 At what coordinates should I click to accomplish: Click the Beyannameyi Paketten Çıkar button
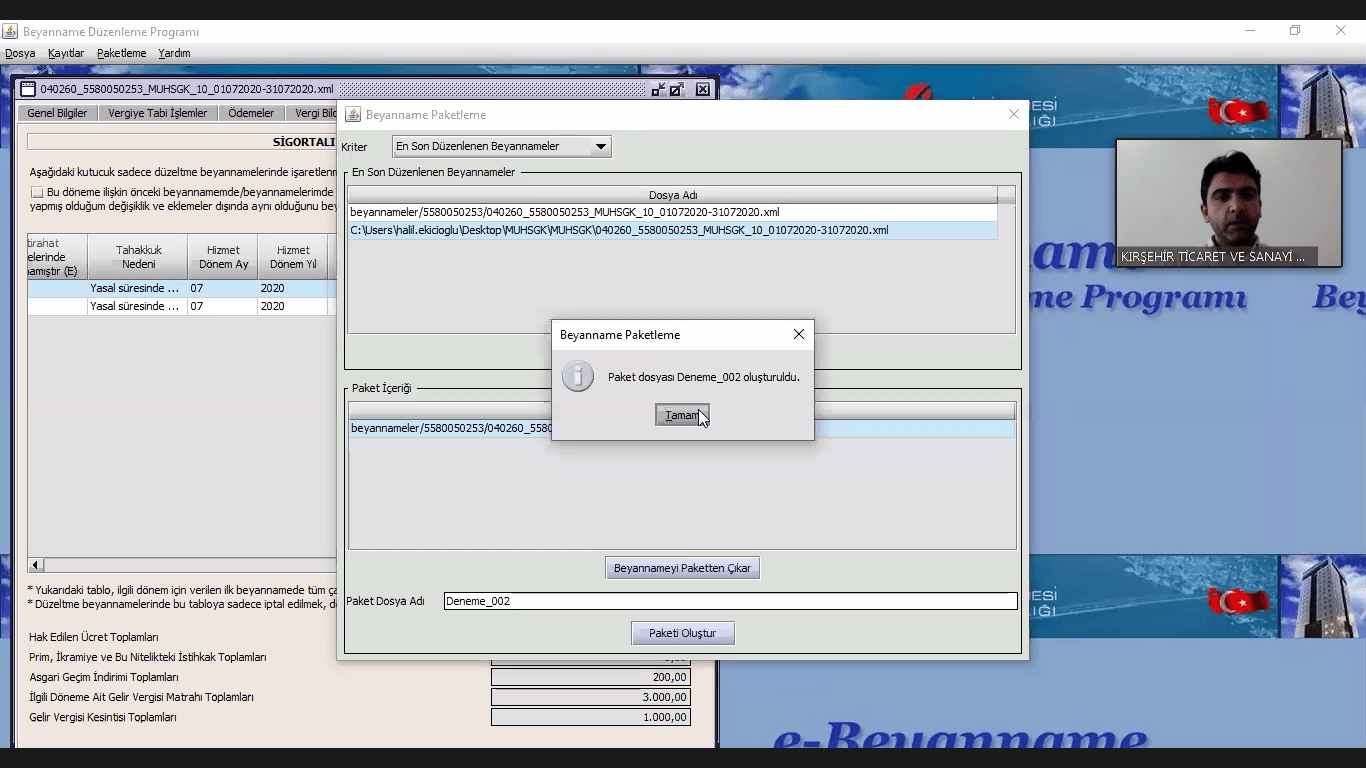[682, 568]
